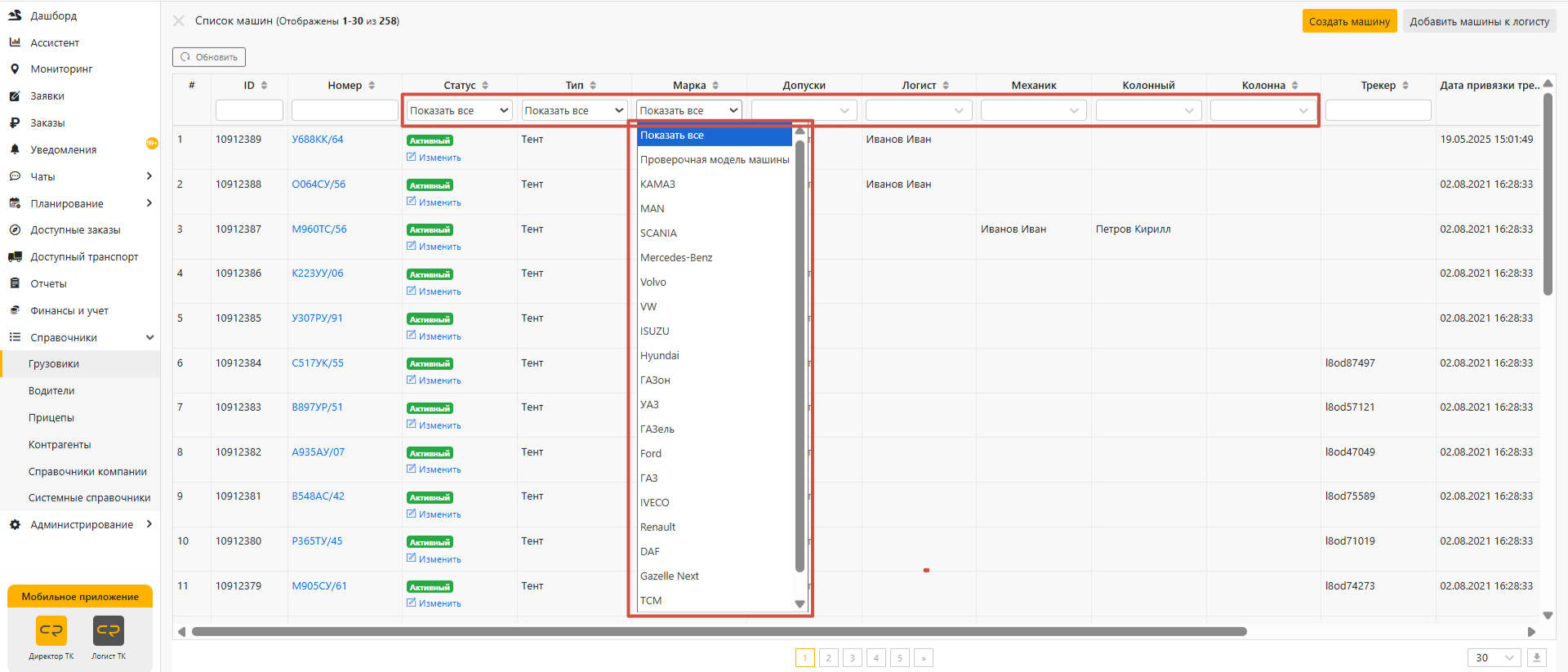Screen dimensions: 1568x672
Task: Click the Logist TK mobile app icon
Action: (x=109, y=630)
